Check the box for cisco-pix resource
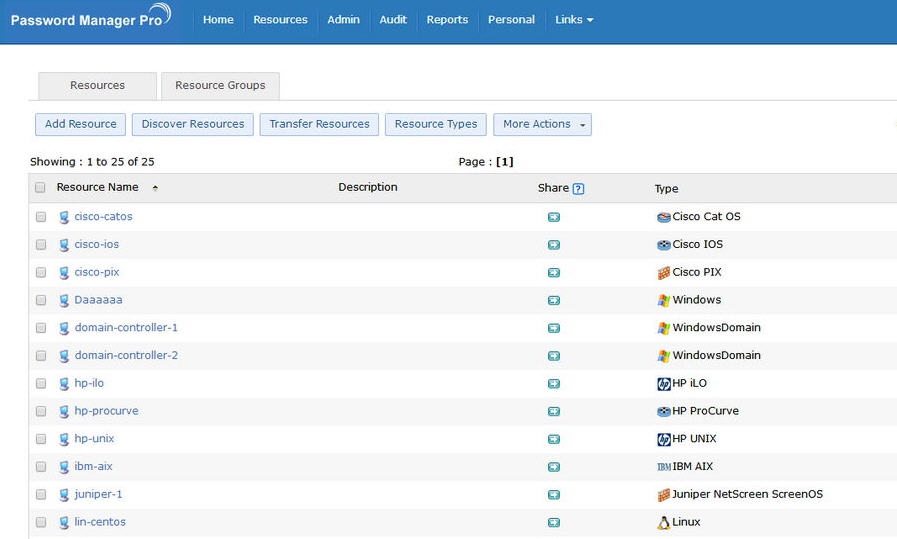Screen dimensions: 897x539 point(41,273)
